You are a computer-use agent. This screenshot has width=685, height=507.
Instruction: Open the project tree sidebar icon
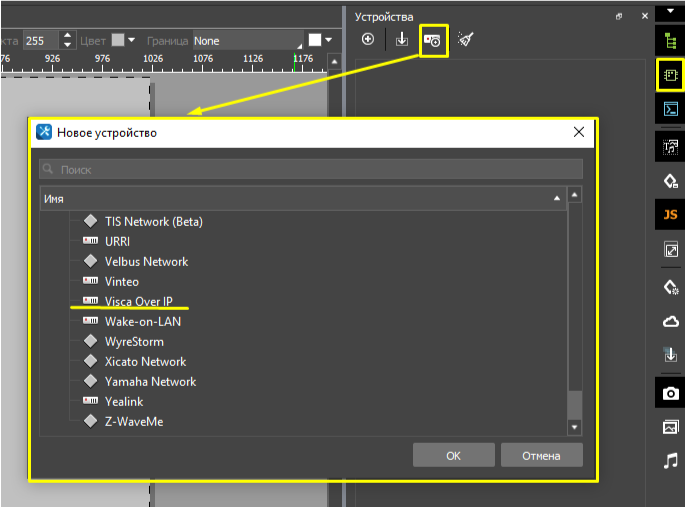click(670, 41)
